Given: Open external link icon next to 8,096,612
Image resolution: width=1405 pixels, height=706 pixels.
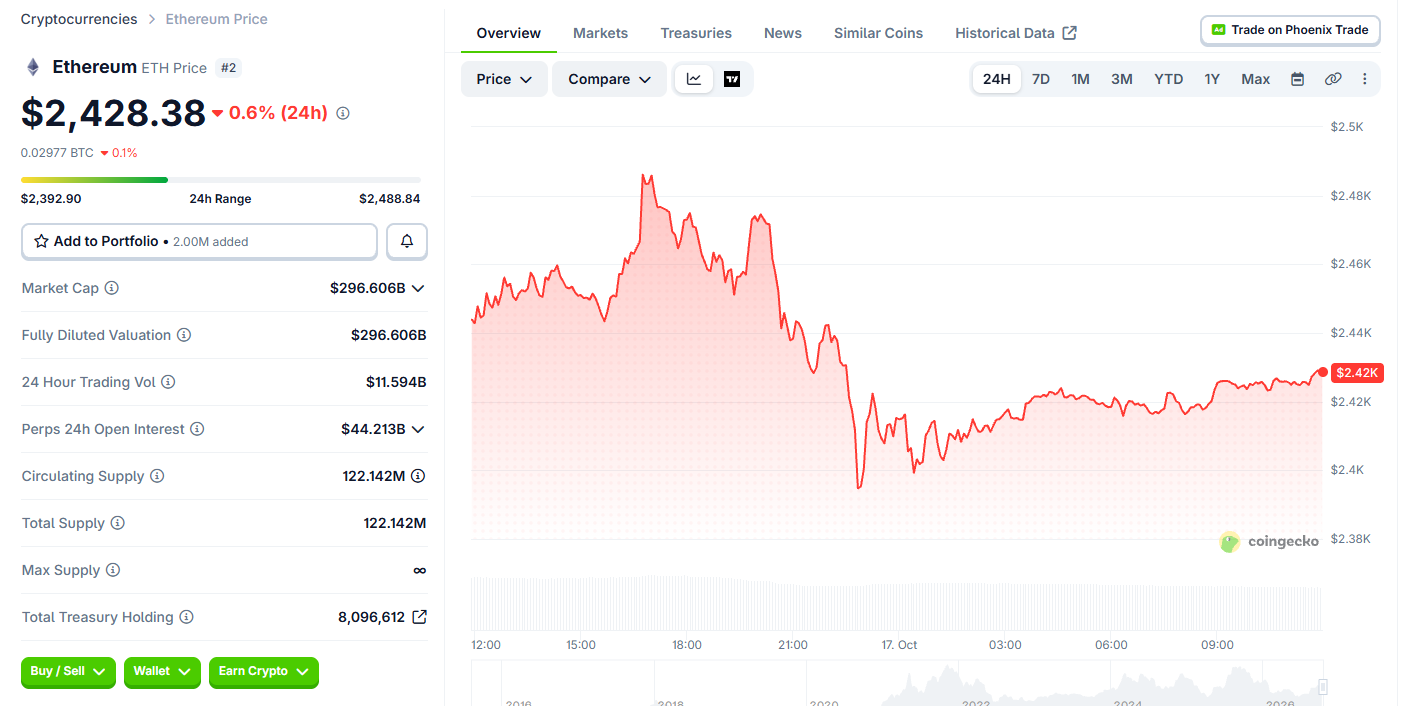Looking at the screenshot, I should tap(419, 617).
